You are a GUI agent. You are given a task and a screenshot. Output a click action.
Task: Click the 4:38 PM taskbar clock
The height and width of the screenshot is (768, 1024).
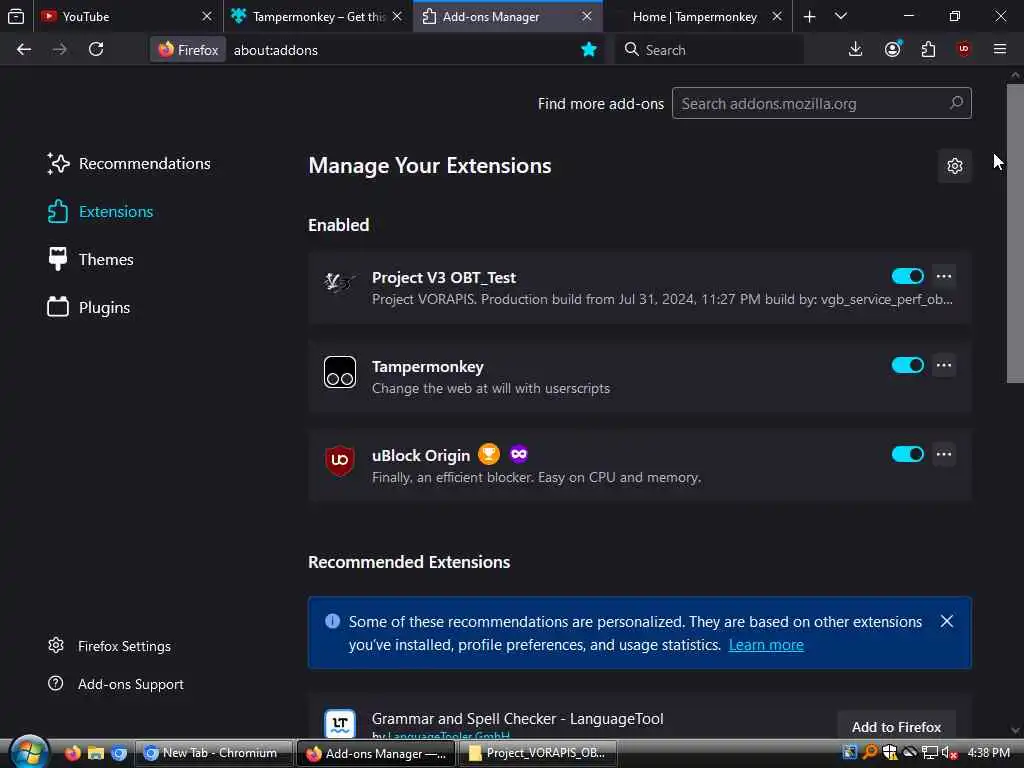(x=988, y=753)
